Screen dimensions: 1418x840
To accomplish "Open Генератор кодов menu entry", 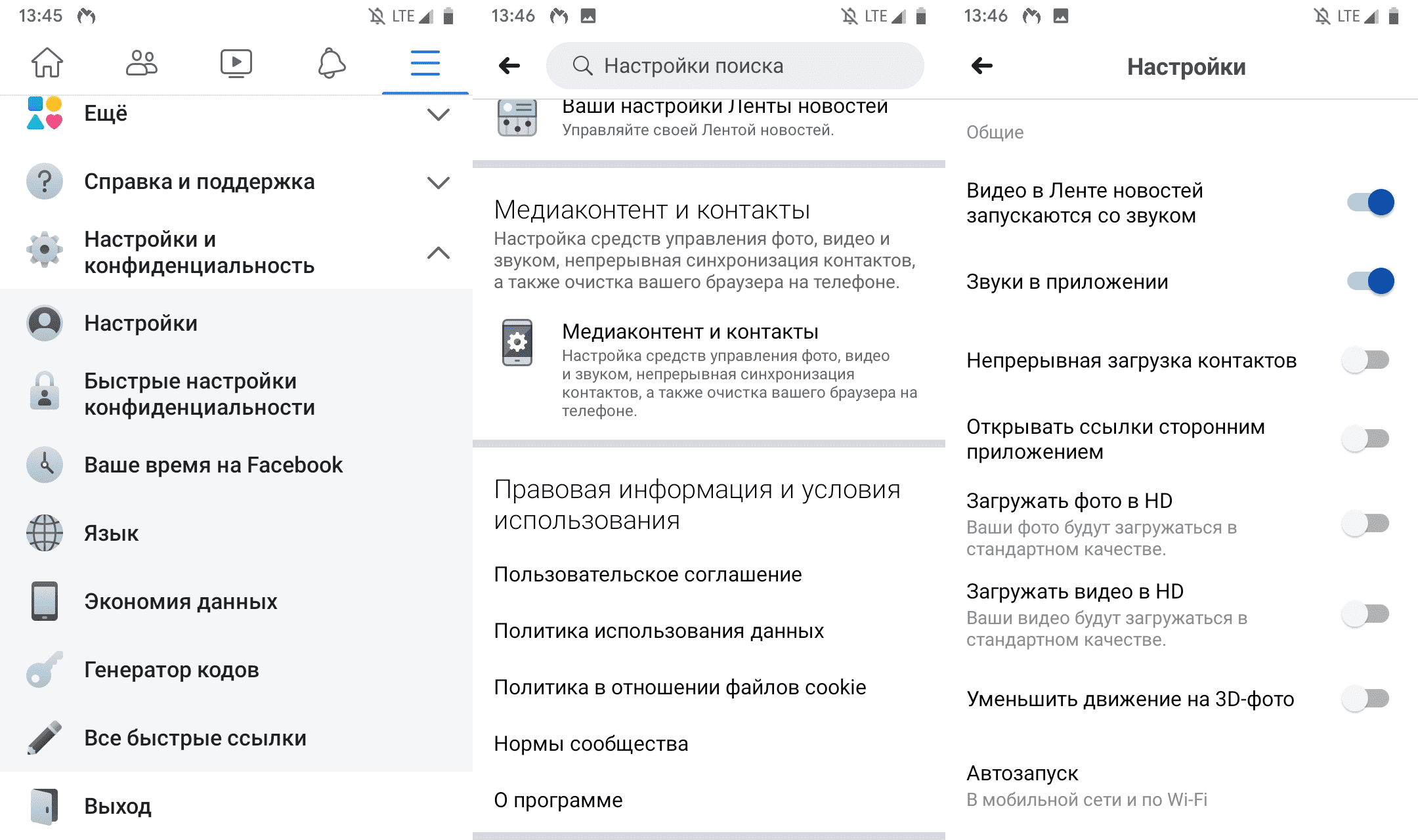I will 236,669.
